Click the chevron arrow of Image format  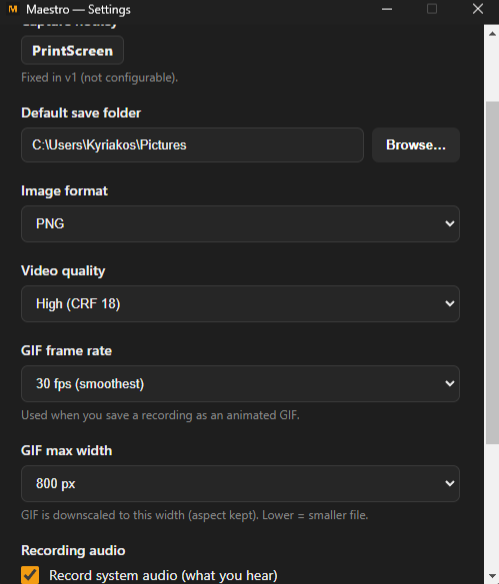449,223
